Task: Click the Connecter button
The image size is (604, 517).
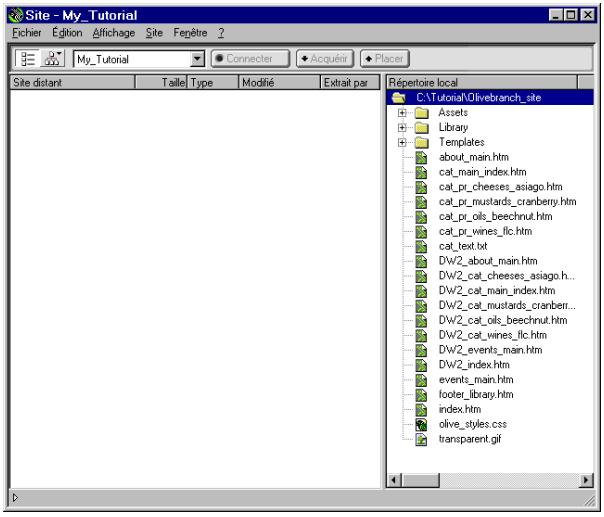Action: tap(250, 59)
